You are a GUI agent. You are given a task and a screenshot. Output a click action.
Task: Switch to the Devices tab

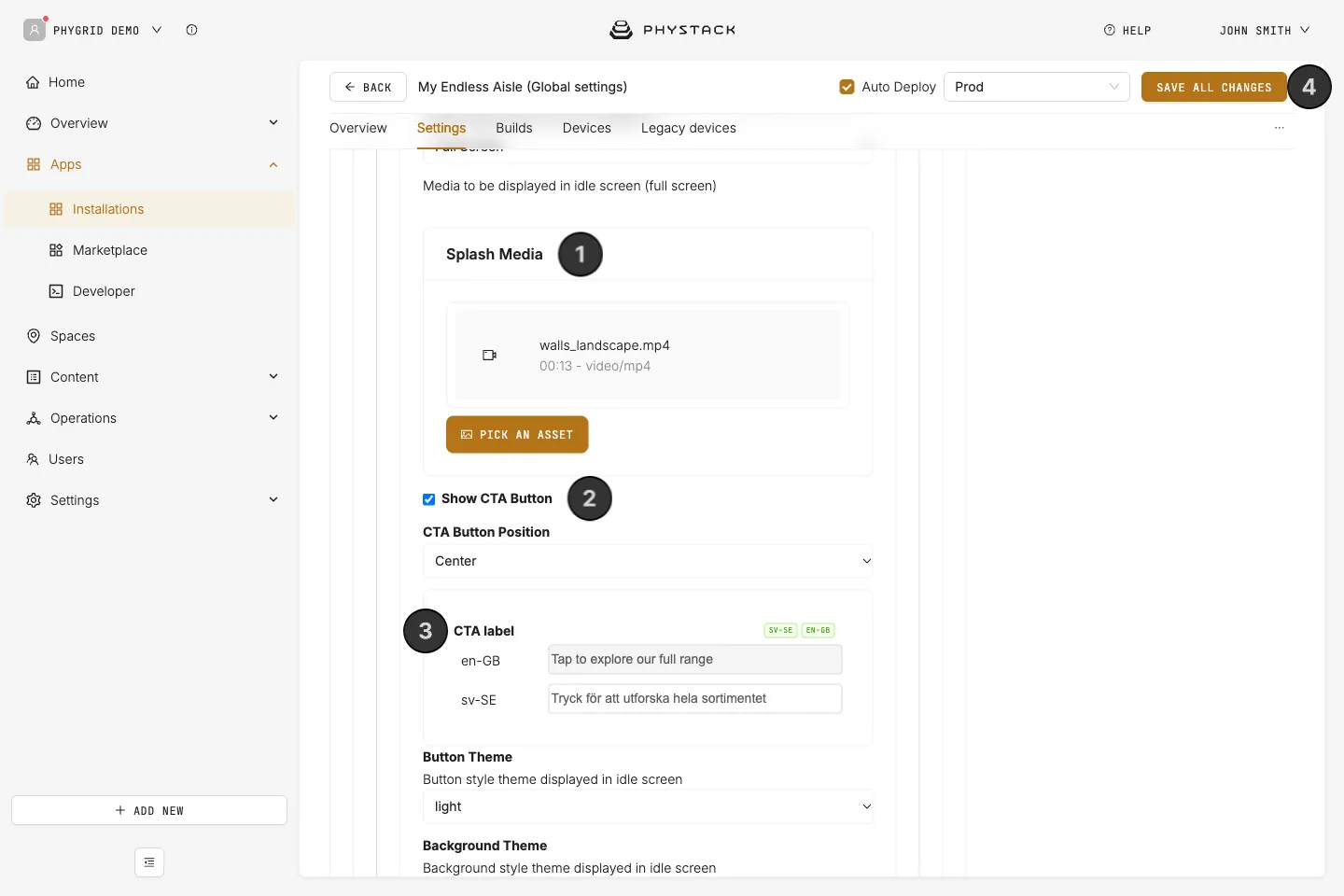[x=587, y=128]
